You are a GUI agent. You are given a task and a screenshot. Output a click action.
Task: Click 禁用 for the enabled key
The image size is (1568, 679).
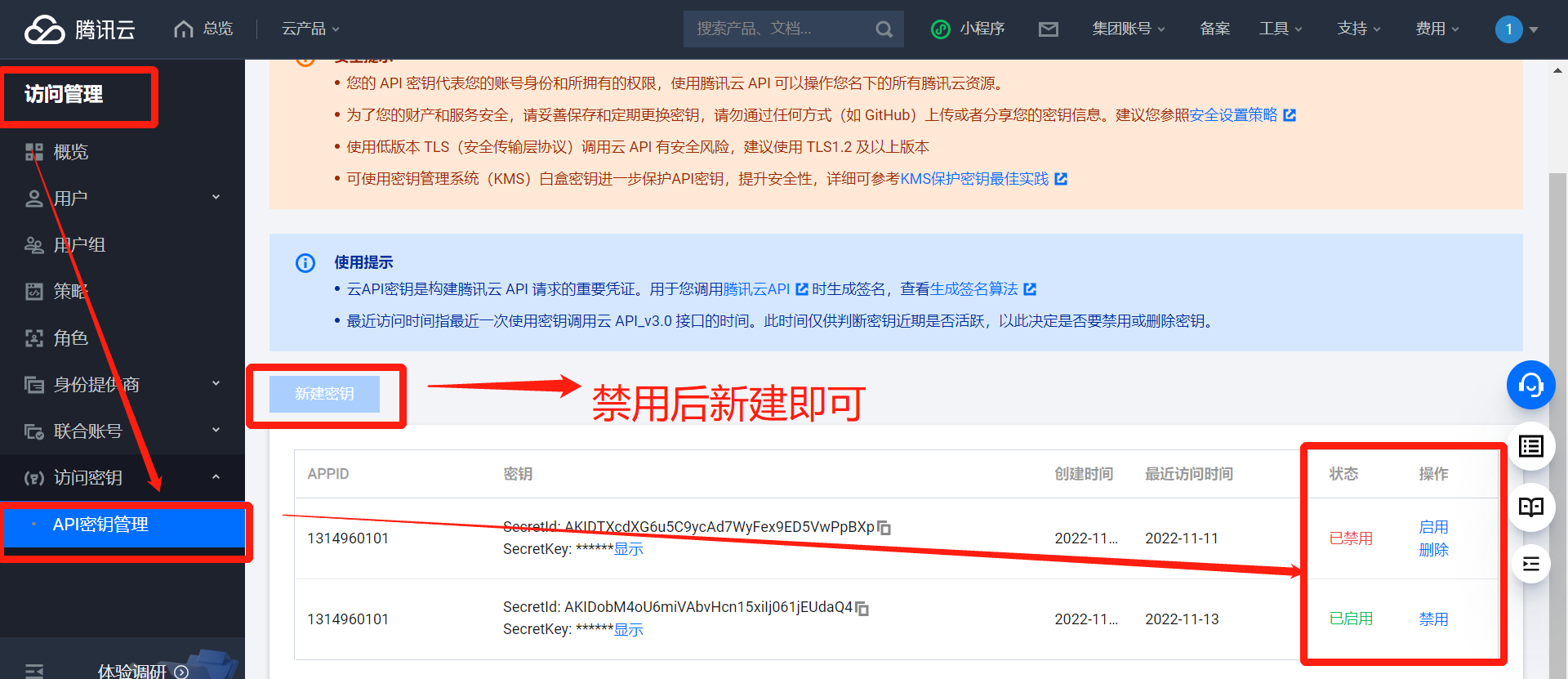1433,620
